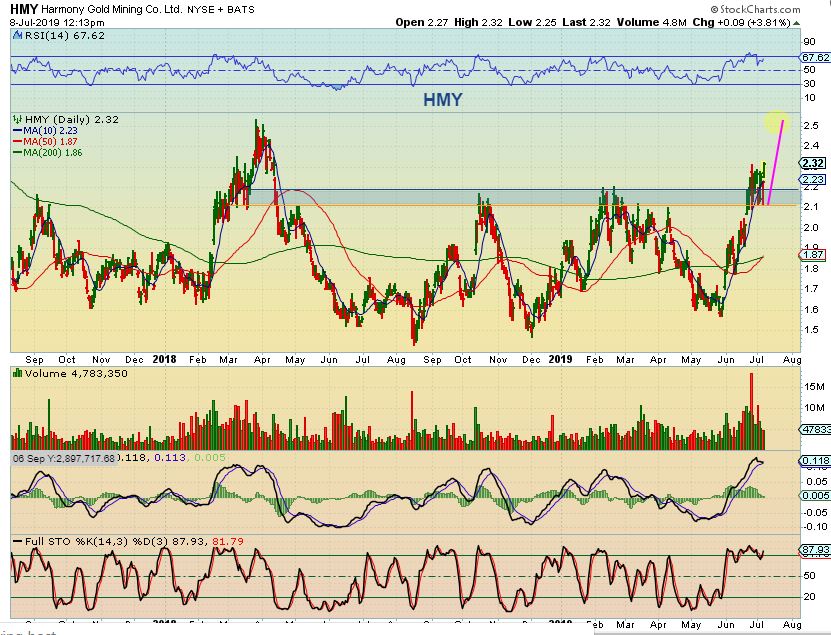Click the green up-triangle after Chg value
This screenshot has height=635, width=831.
click(x=797, y=23)
